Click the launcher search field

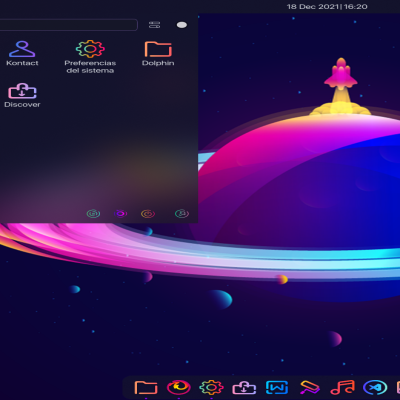pos(68,25)
